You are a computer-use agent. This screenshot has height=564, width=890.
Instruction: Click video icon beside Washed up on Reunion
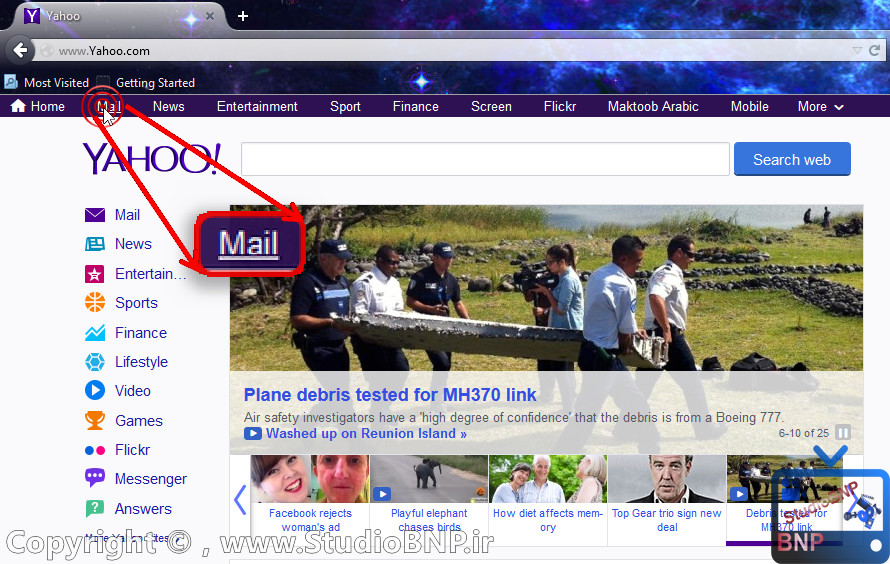coord(253,434)
